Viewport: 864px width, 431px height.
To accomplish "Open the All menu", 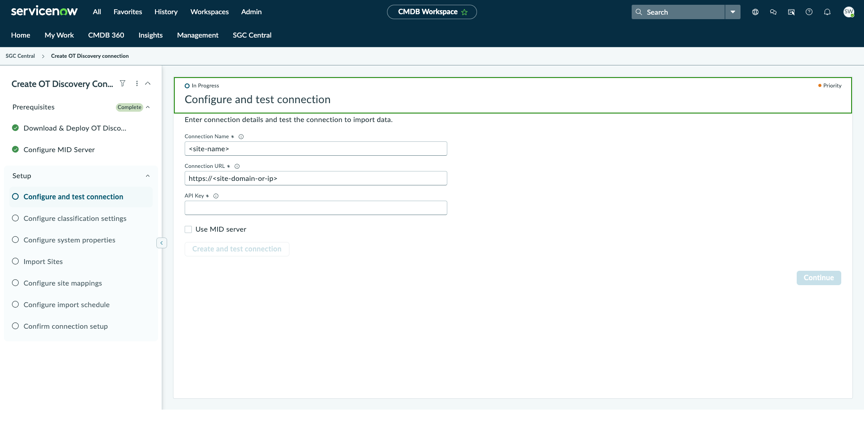I will coord(97,12).
